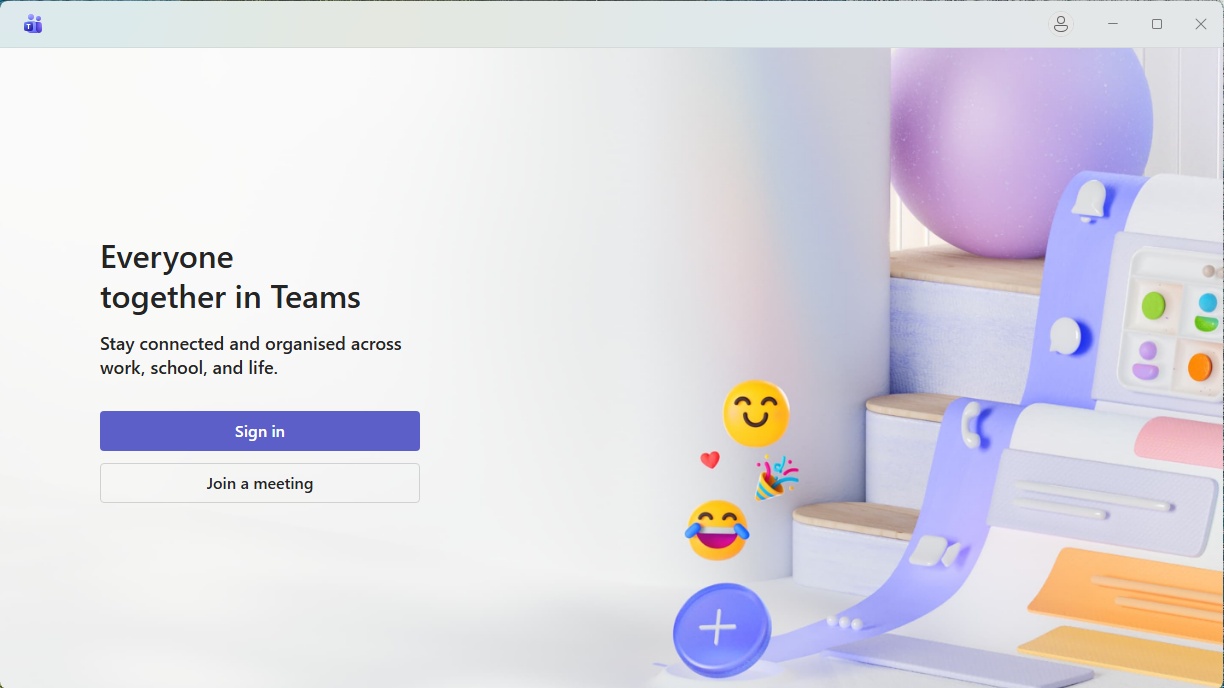
Task: Maximize the Teams window
Action: coord(1157,24)
